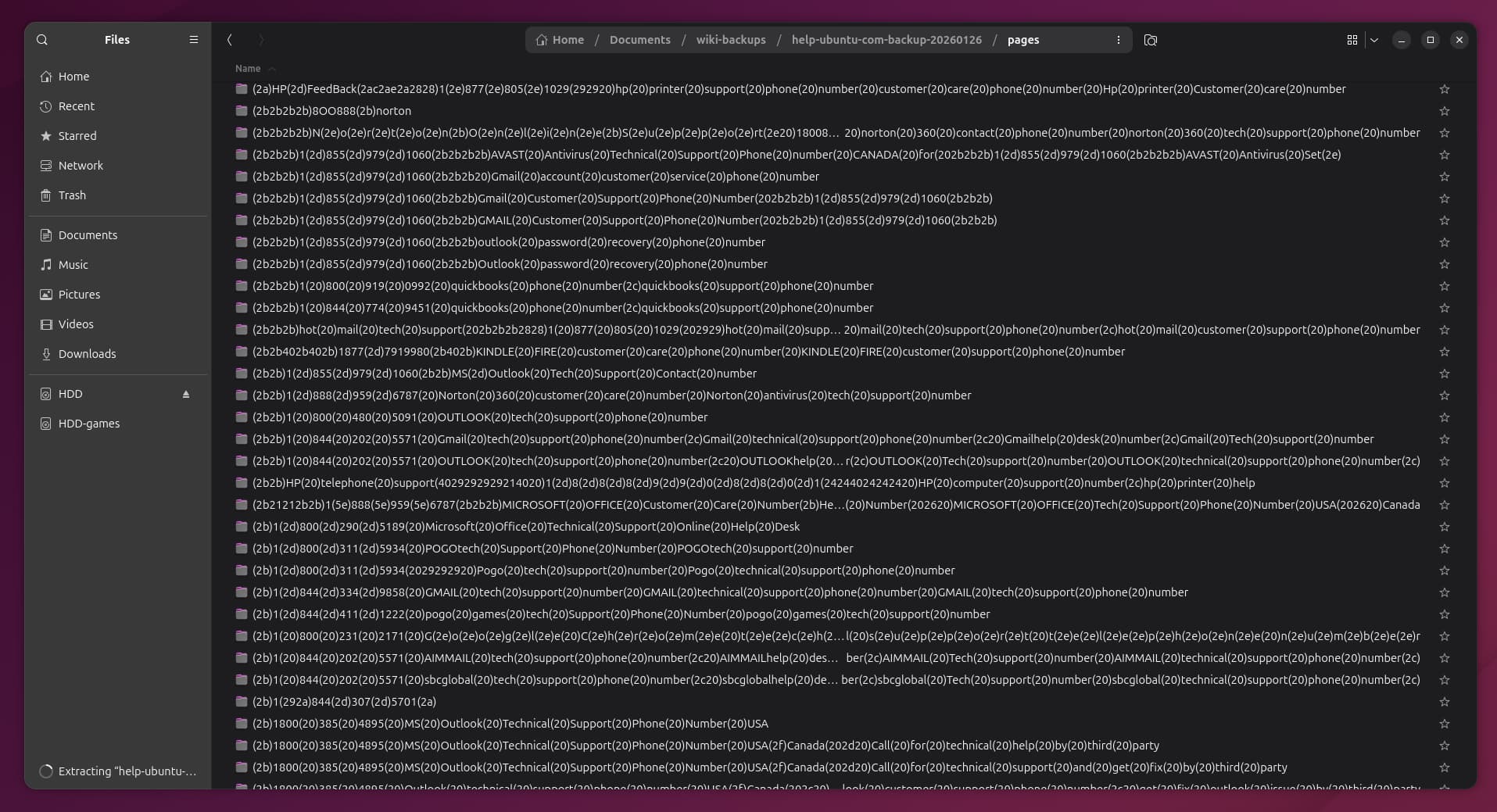
Task: Go back with the back arrow
Action: [230, 40]
